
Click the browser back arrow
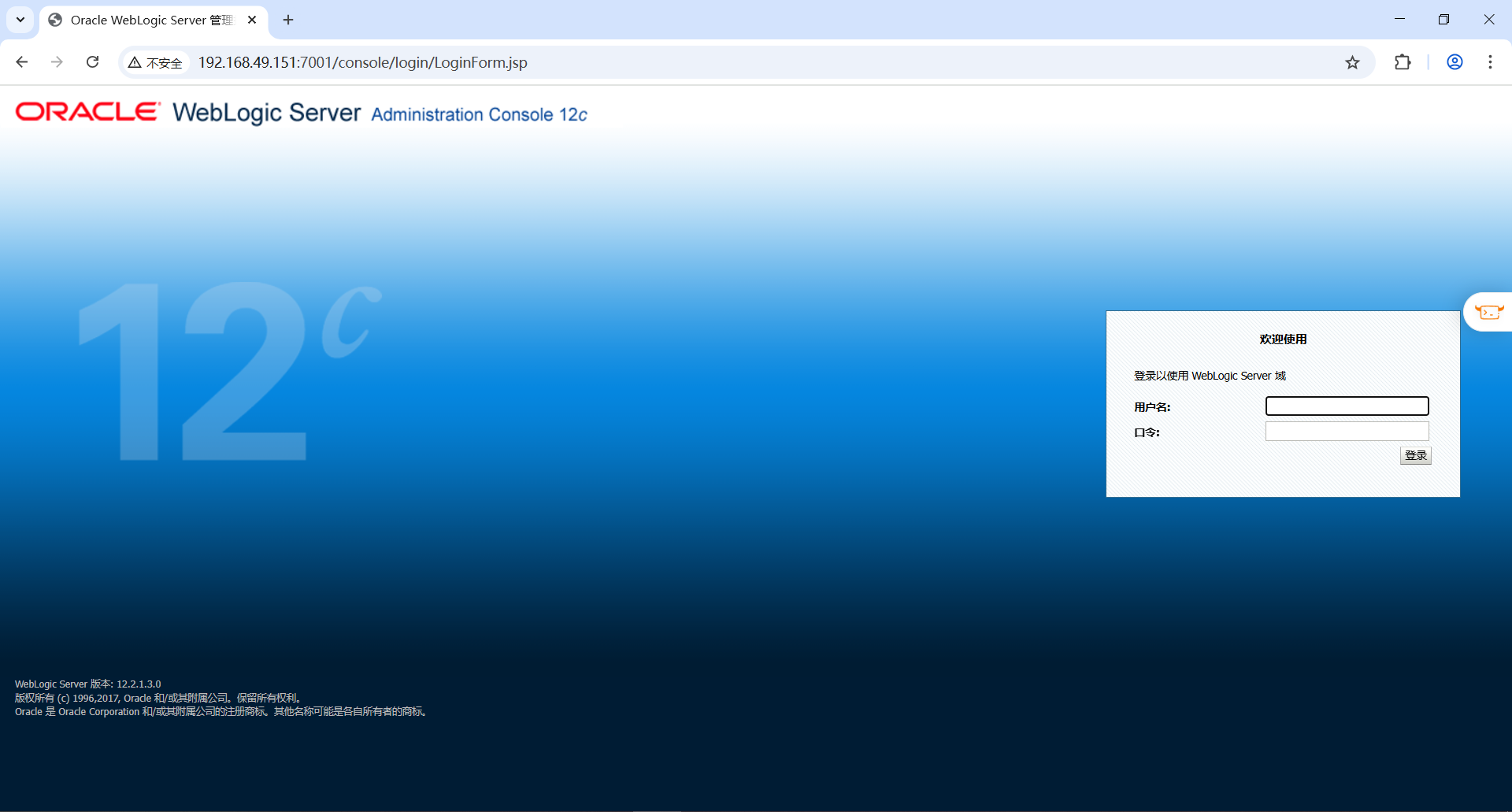22,62
